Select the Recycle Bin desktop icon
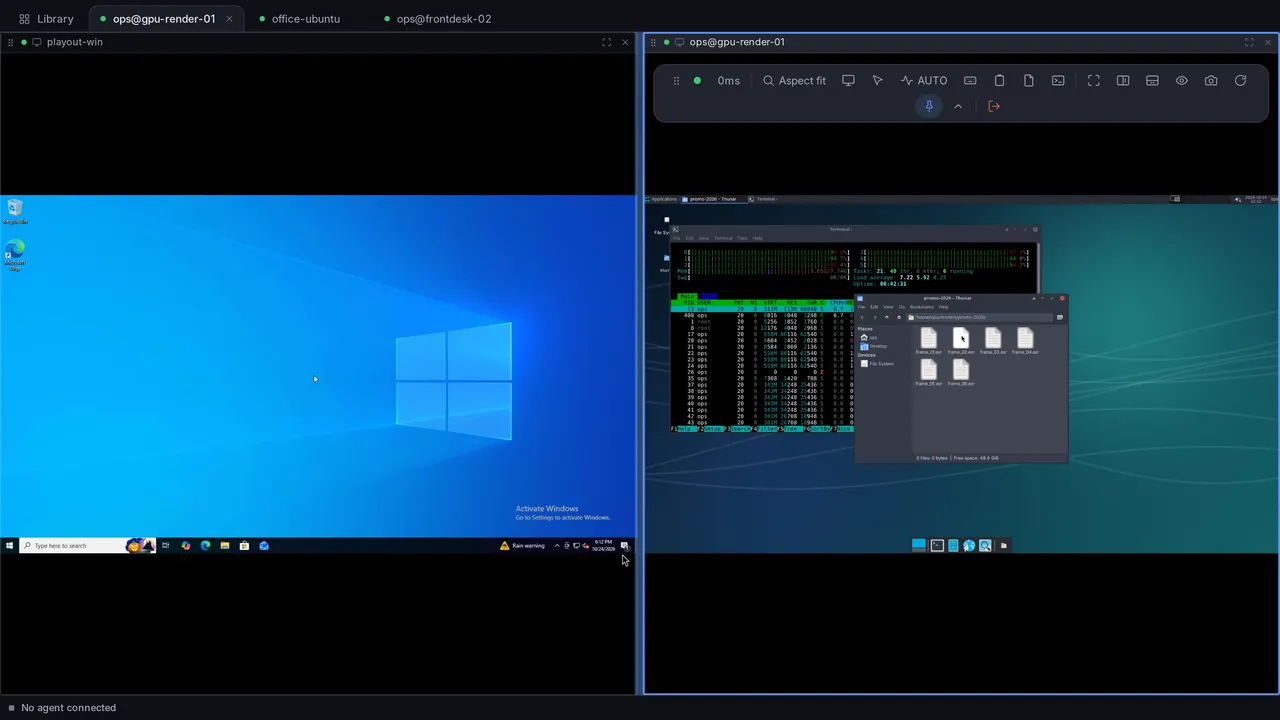This screenshot has height=720, width=1280. pos(15,211)
